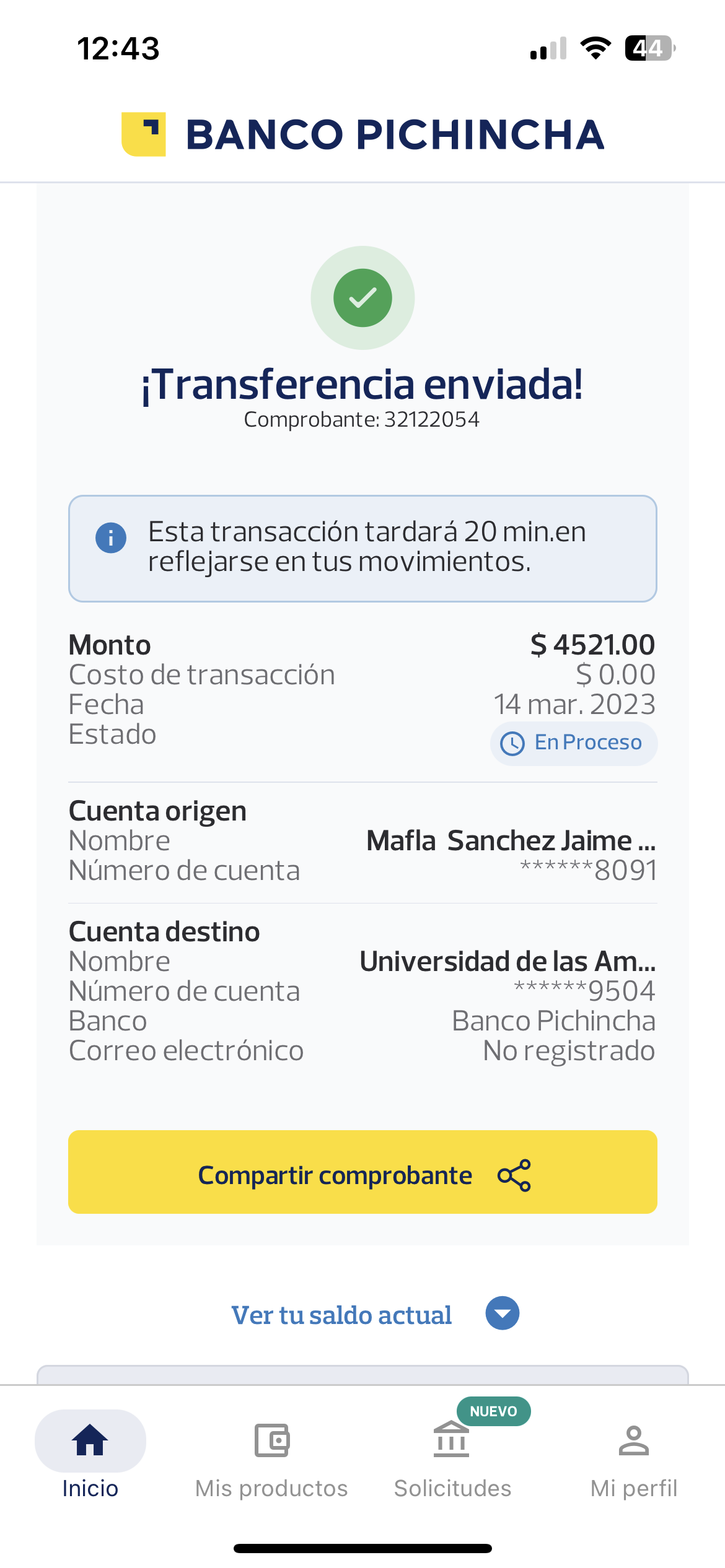Tap the NUEVO badge on Solicitudes
Screen dimensions: 725x1568
(x=494, y=1411)
